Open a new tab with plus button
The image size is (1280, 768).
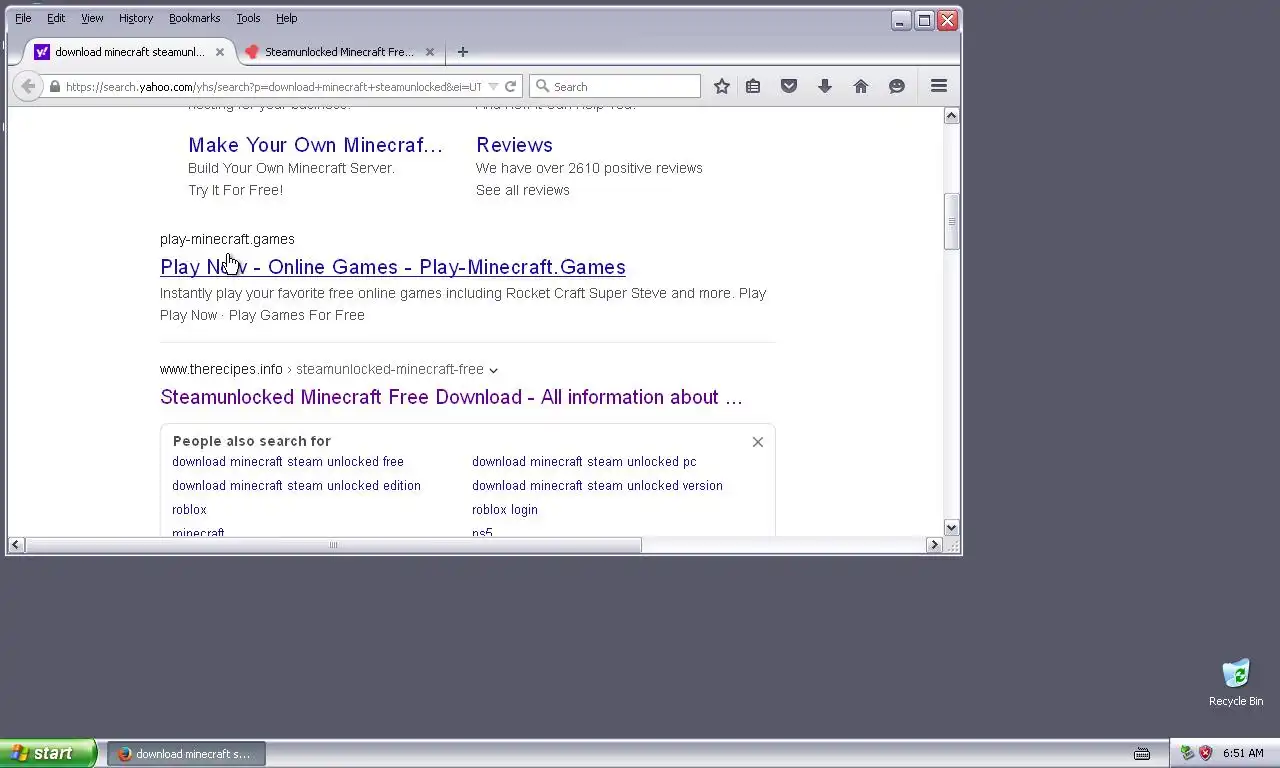(x=462, y=52)
